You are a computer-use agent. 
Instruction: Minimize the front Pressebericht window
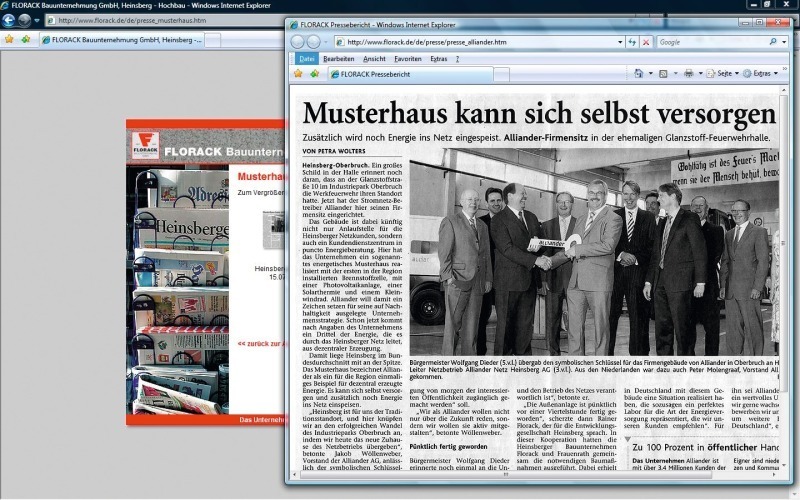pos(745,22)
